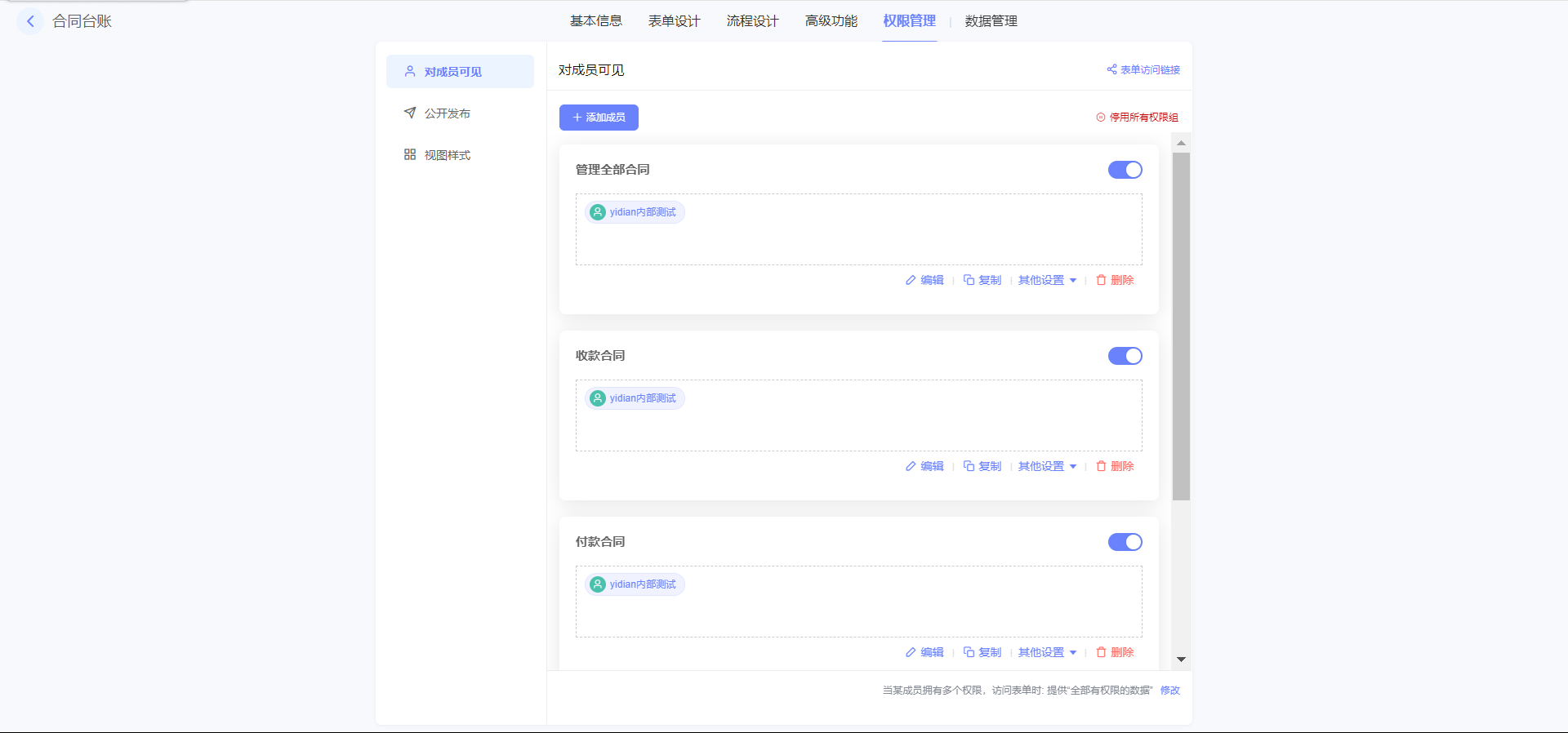The width and height of the screenshot is (1568, 733).
Task: Turn off the 收款合同 toggle switch
Action: (1125, 356)
